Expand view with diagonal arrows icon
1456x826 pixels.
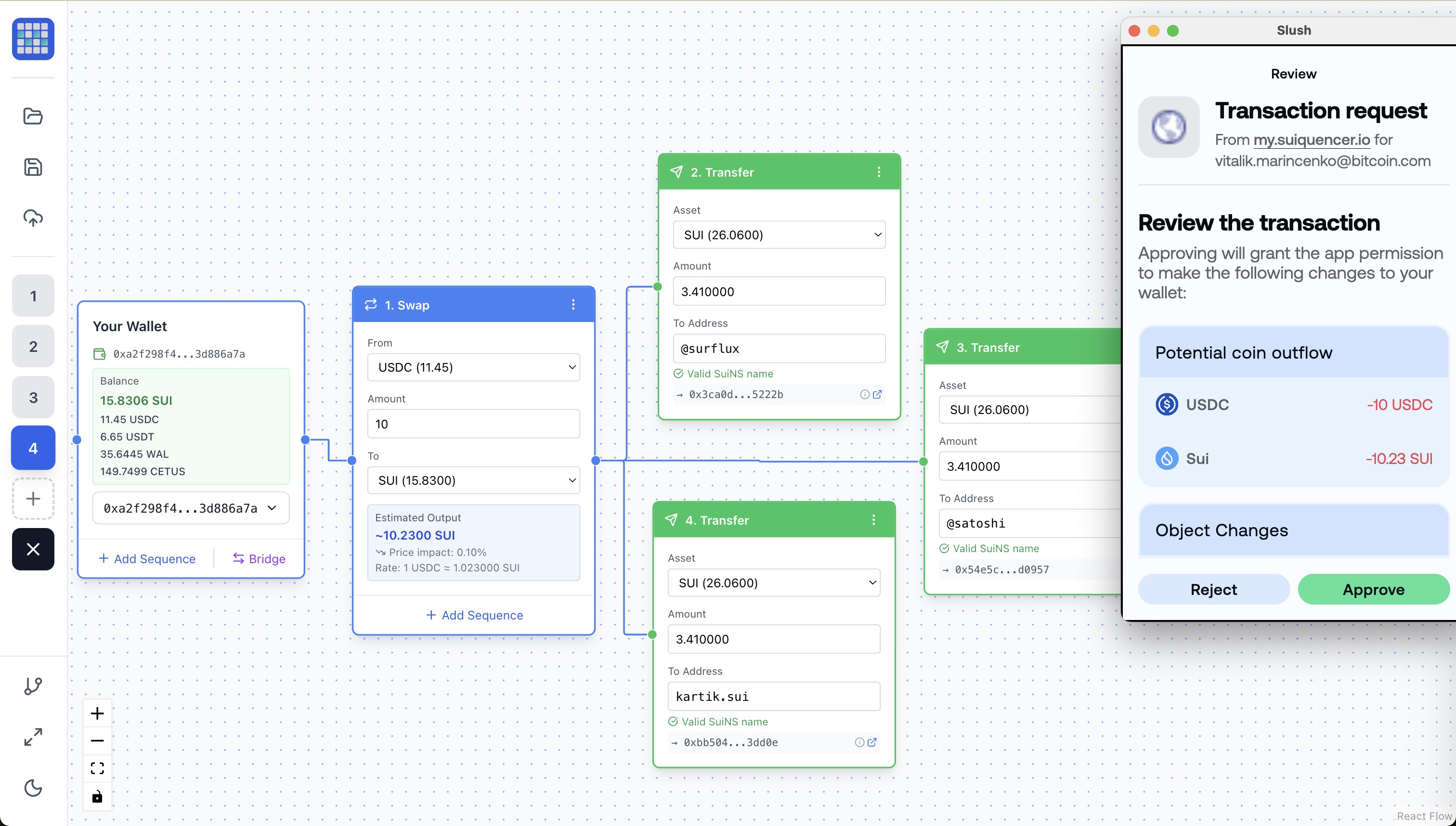[32, 737]
